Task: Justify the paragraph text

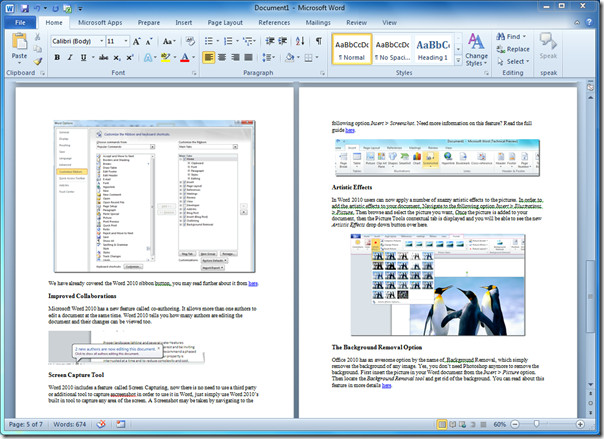Action: [x=248, y=57]
